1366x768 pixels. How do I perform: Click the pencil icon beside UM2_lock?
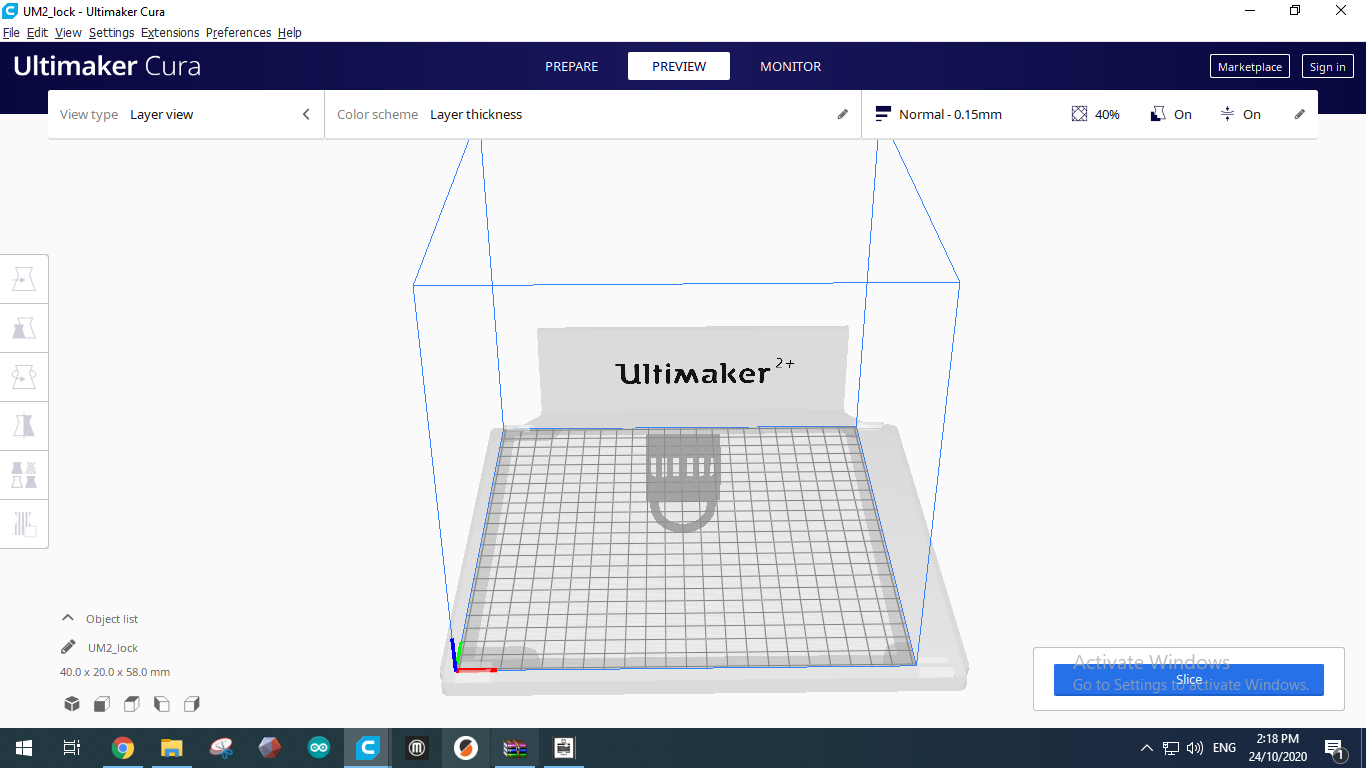pyautogui.click(x=68, y=647)
